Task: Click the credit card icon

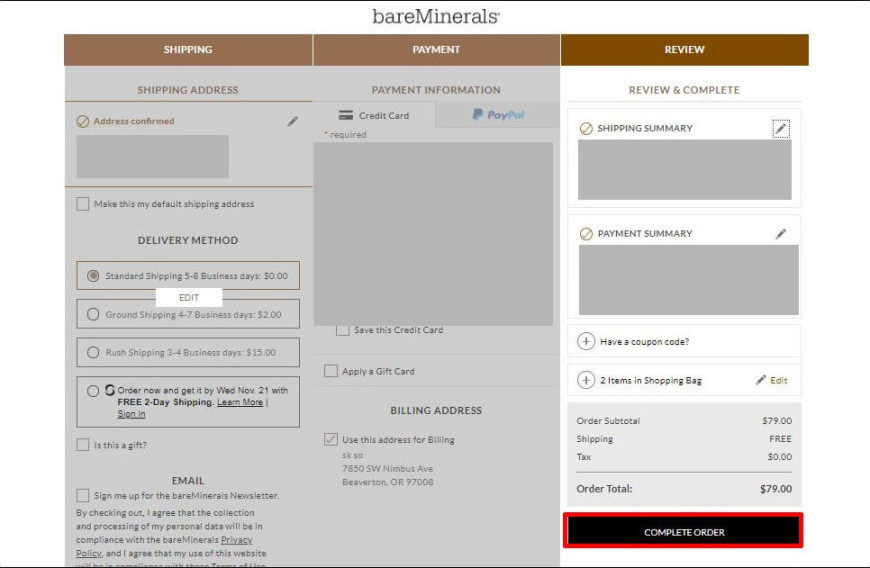Action: point(346,115)
